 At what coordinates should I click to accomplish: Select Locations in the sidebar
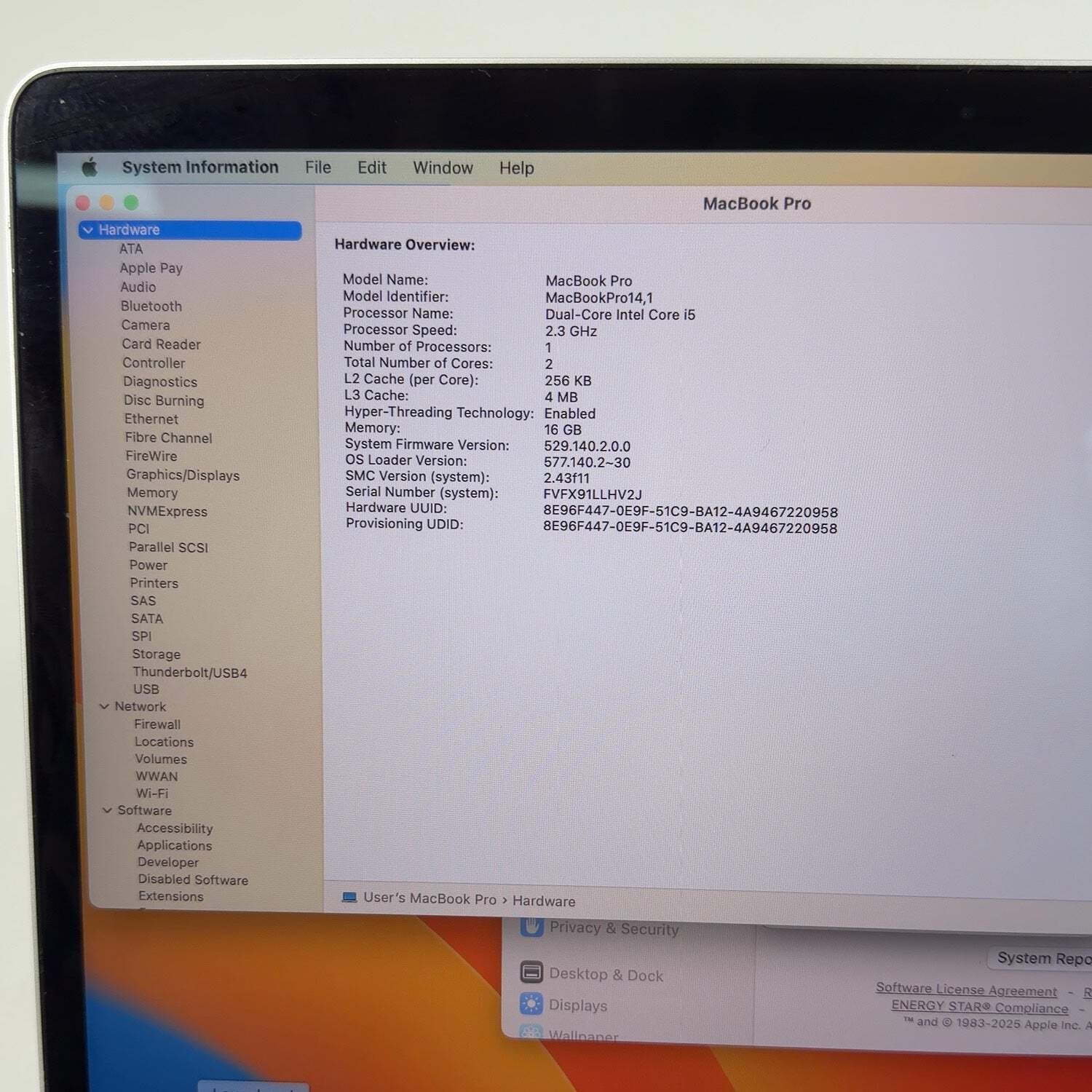(x=164, y=742)
